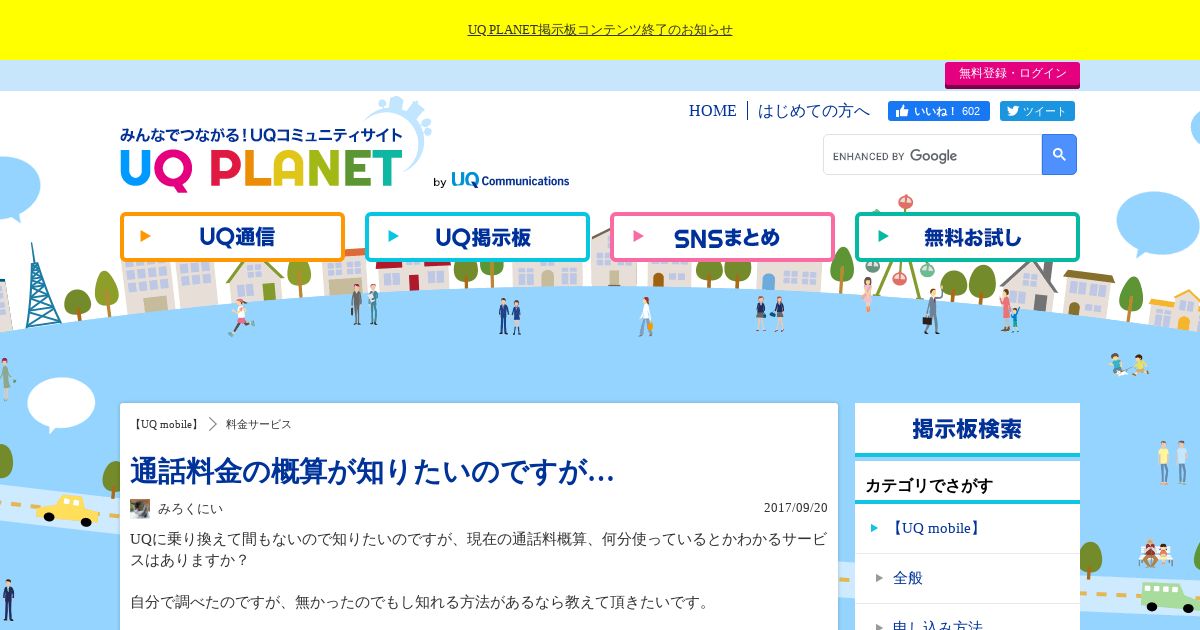Image resolution: width=1200 pixels, height=630 pixels.
Task: Click みろくにい user avatar thumbnail
Action: 140,508
